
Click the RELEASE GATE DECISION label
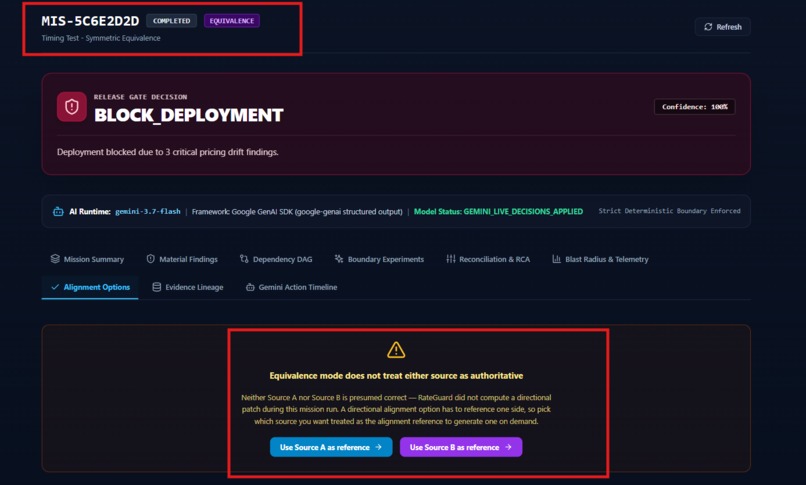point(140,97)
